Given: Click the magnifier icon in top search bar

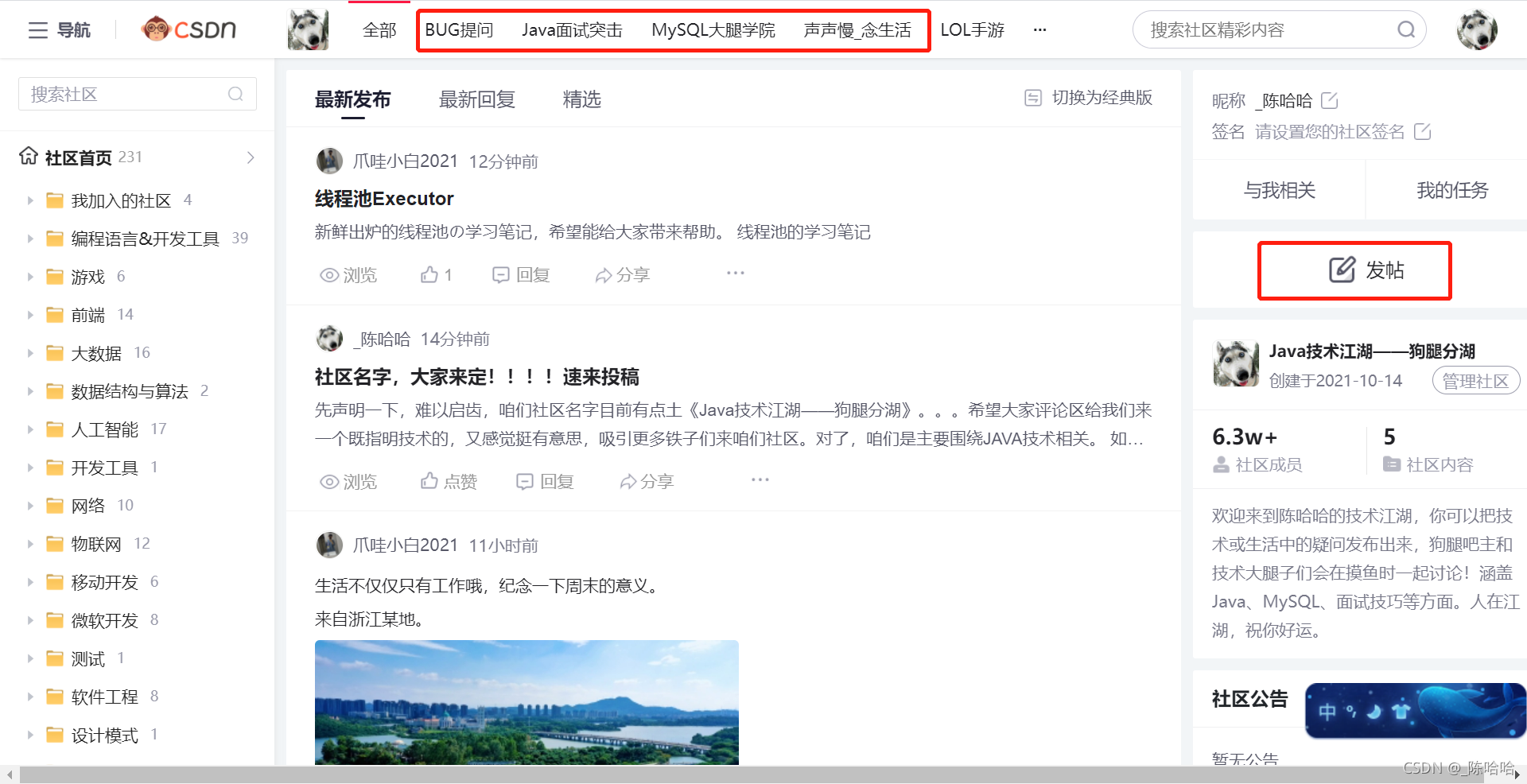Looking at the screenshot, I should tap(1406, 29).
